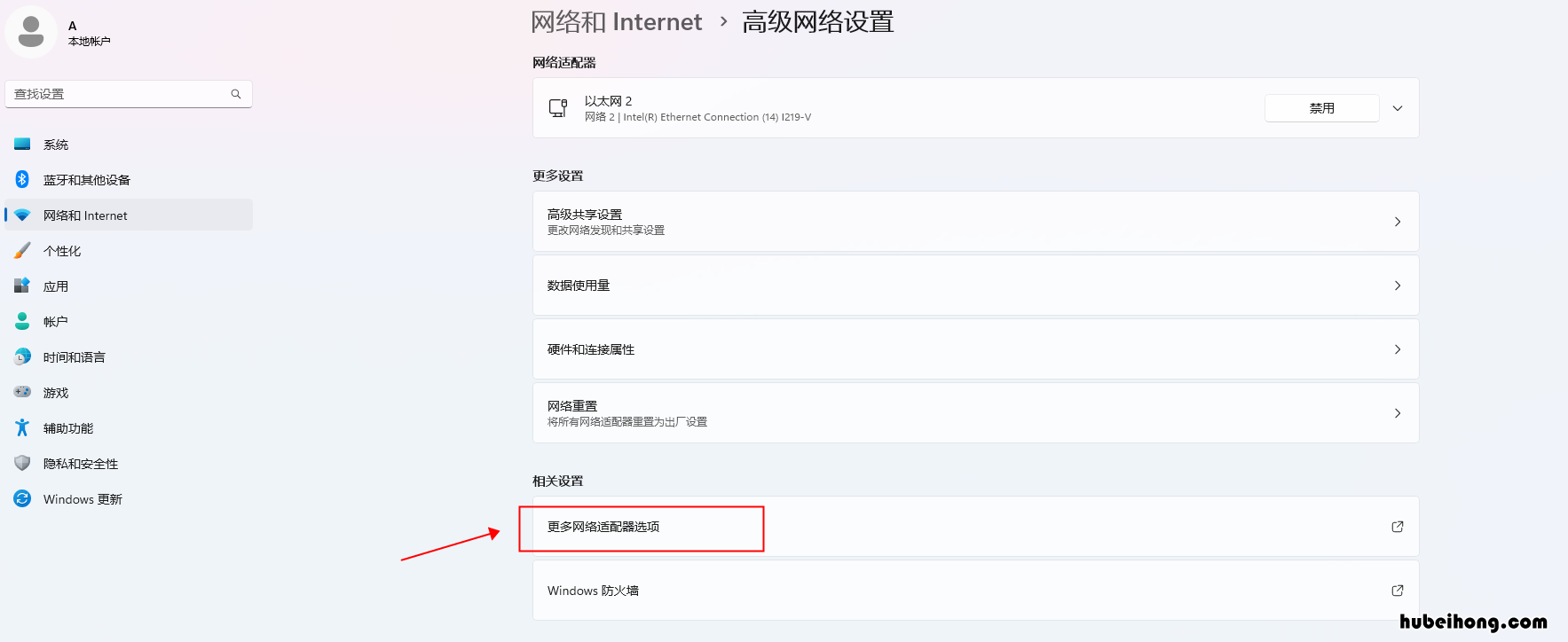This screenshot has height=642, width=1568.
Task: Click external link icon for Windows 防火墙
Action: pyautogui.click(x=1398, y=591)
